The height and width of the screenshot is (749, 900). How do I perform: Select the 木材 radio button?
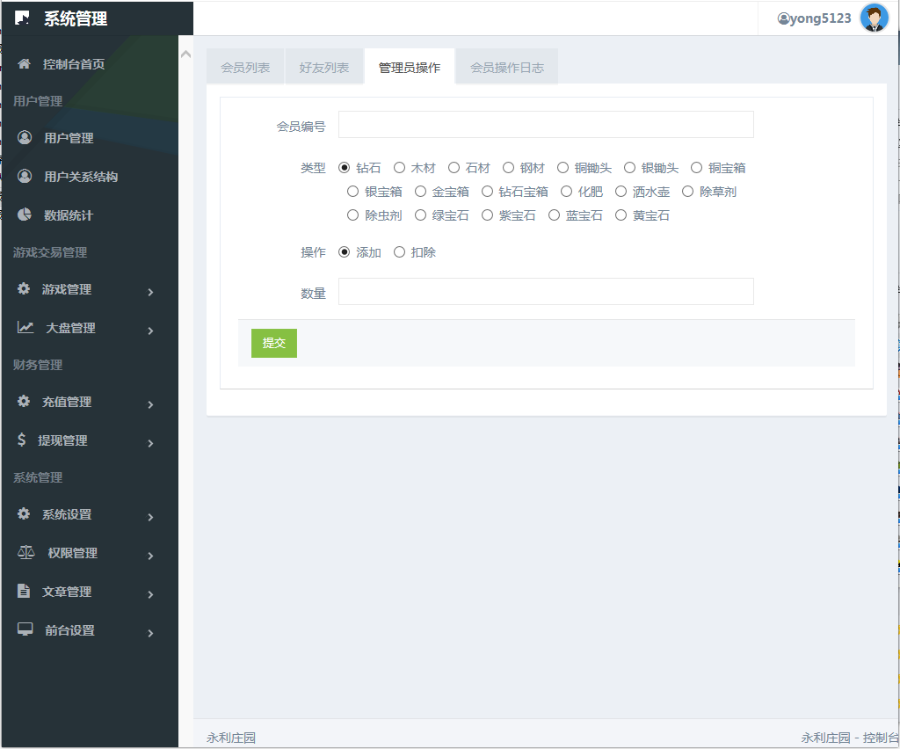point(399,168)
